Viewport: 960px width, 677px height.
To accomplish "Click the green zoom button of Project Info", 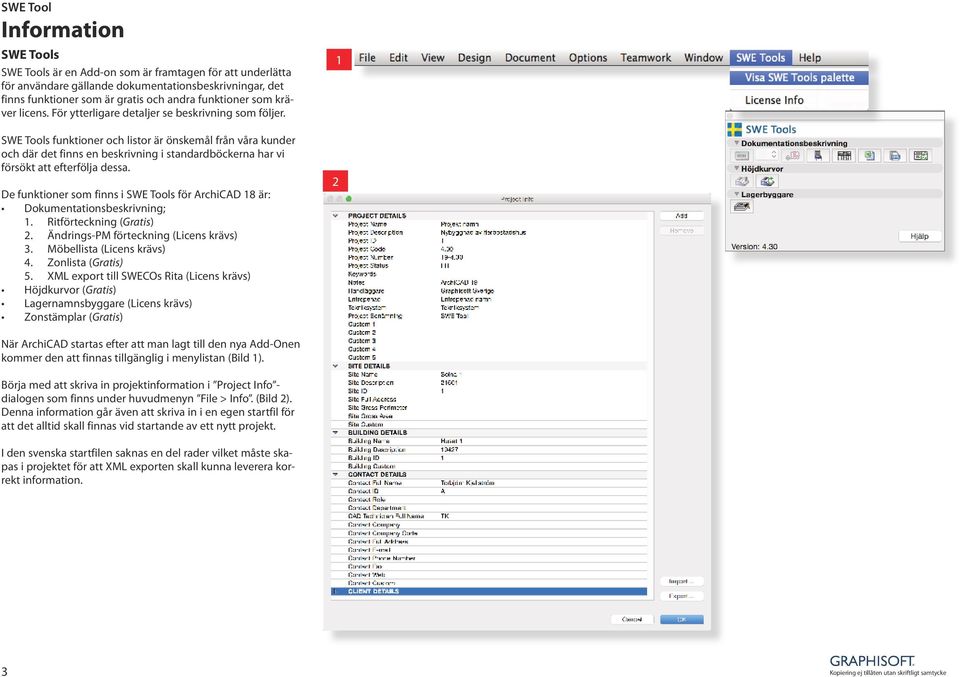I will 349,199.
